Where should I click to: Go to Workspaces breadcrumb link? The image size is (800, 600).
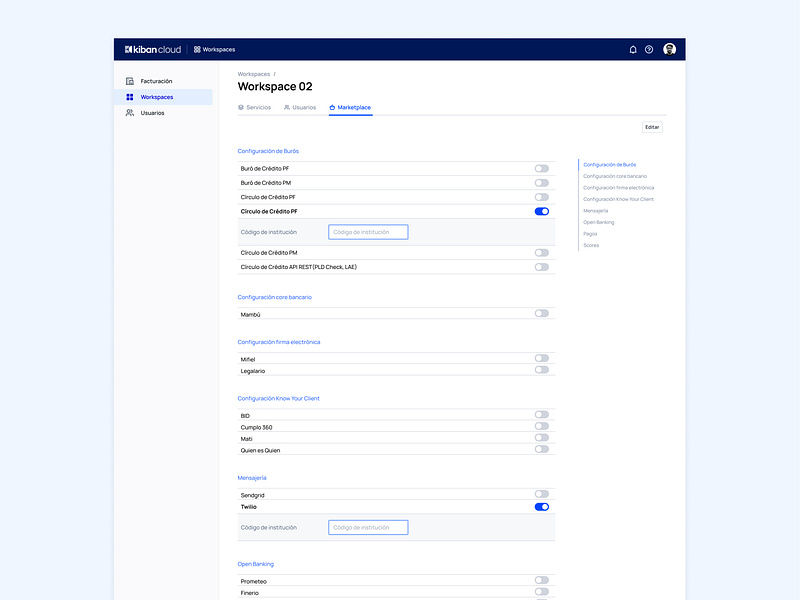(x=254, y=74)
